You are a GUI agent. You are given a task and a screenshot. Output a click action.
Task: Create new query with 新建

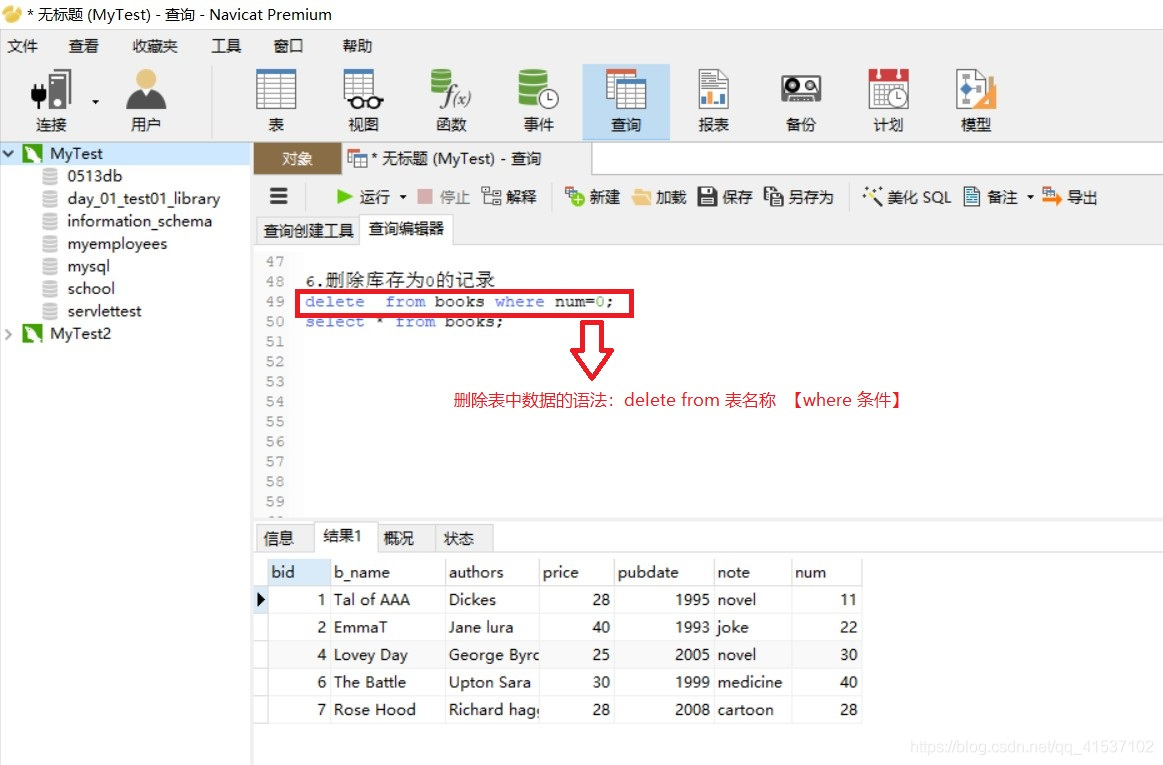pyautogui.click(x=592, y=197)
